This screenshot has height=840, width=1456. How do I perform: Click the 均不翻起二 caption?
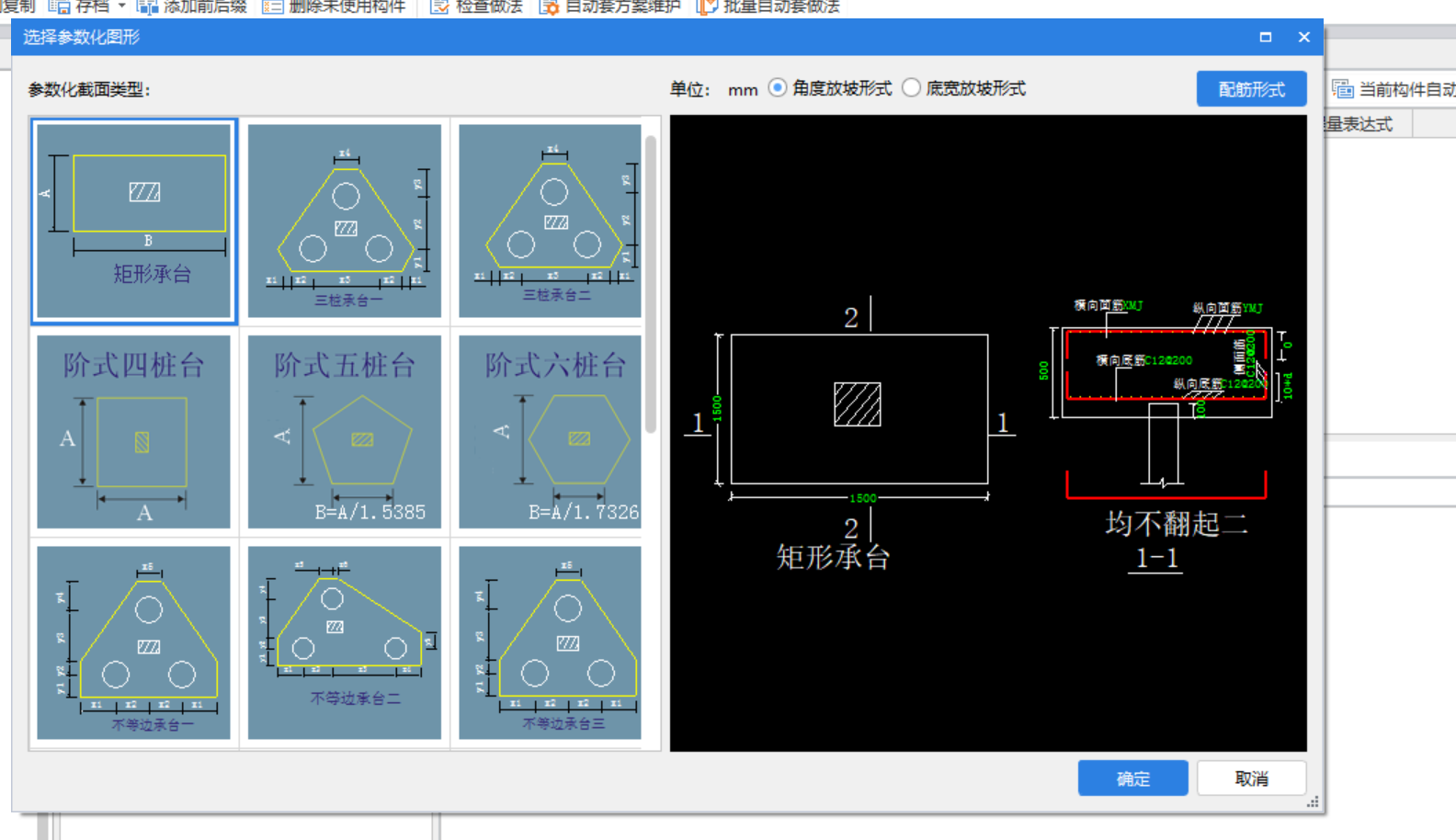tap(1176, 524)
